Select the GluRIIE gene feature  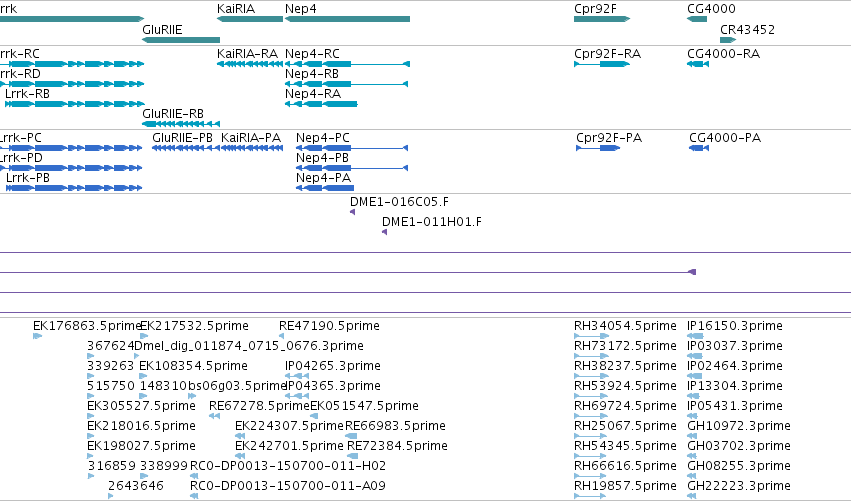point(181,40)
